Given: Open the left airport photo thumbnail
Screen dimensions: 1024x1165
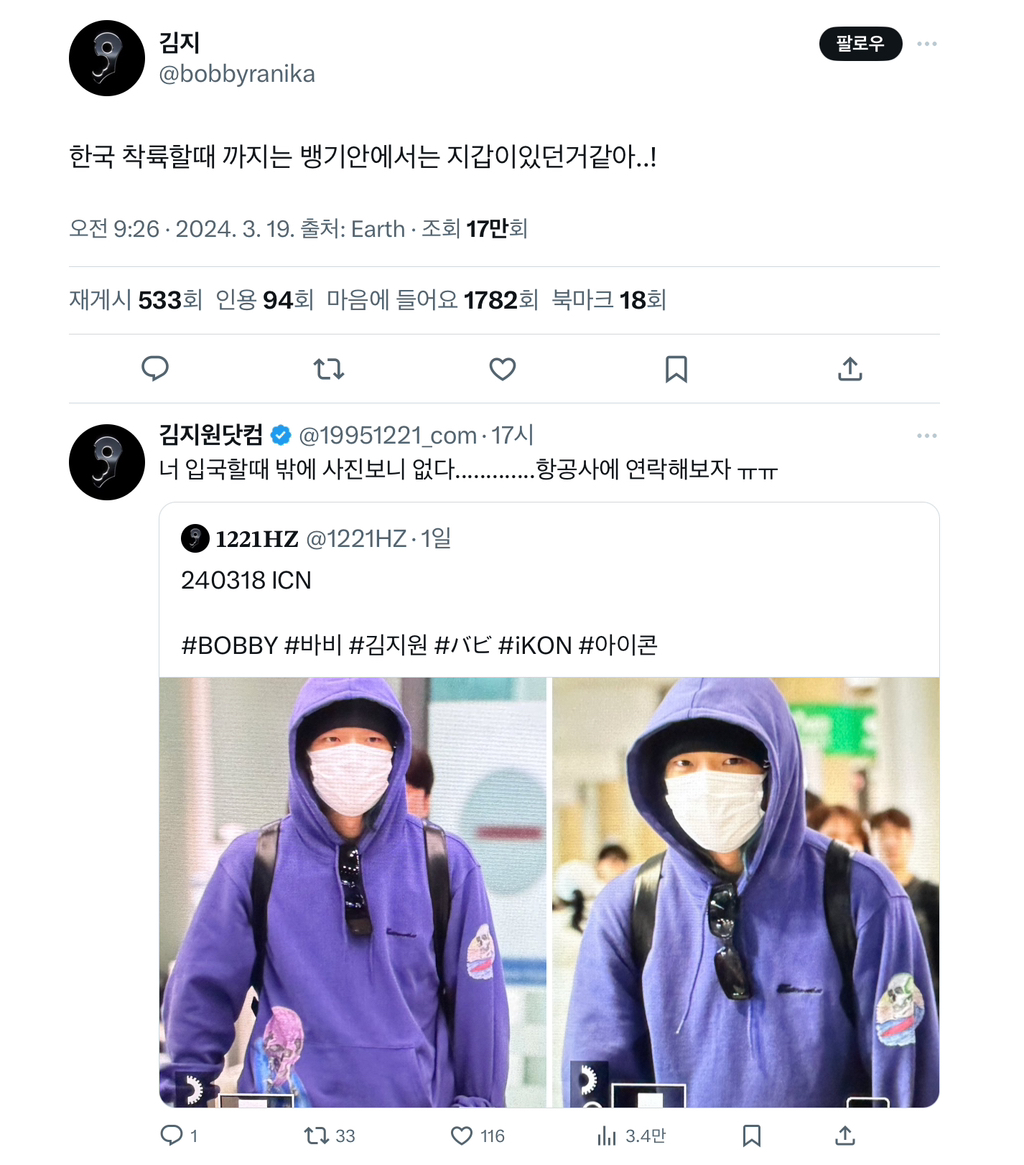Looking at the screenshot, I should (353, 892).
